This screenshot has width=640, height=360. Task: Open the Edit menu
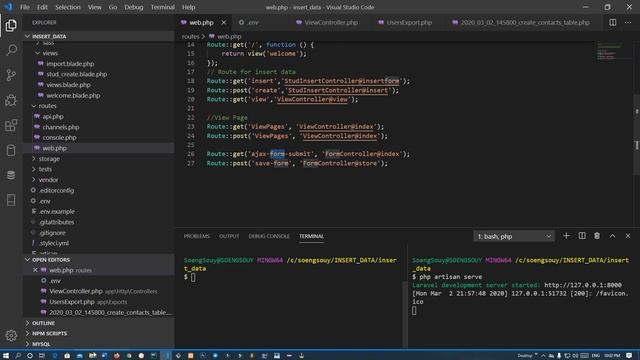(x=42, y=7)
